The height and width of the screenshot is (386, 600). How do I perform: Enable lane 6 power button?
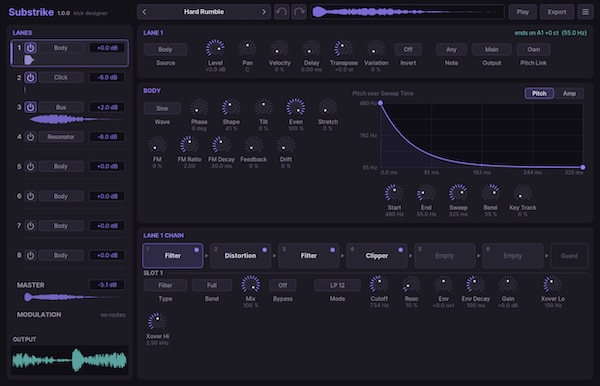coord(31,196)
